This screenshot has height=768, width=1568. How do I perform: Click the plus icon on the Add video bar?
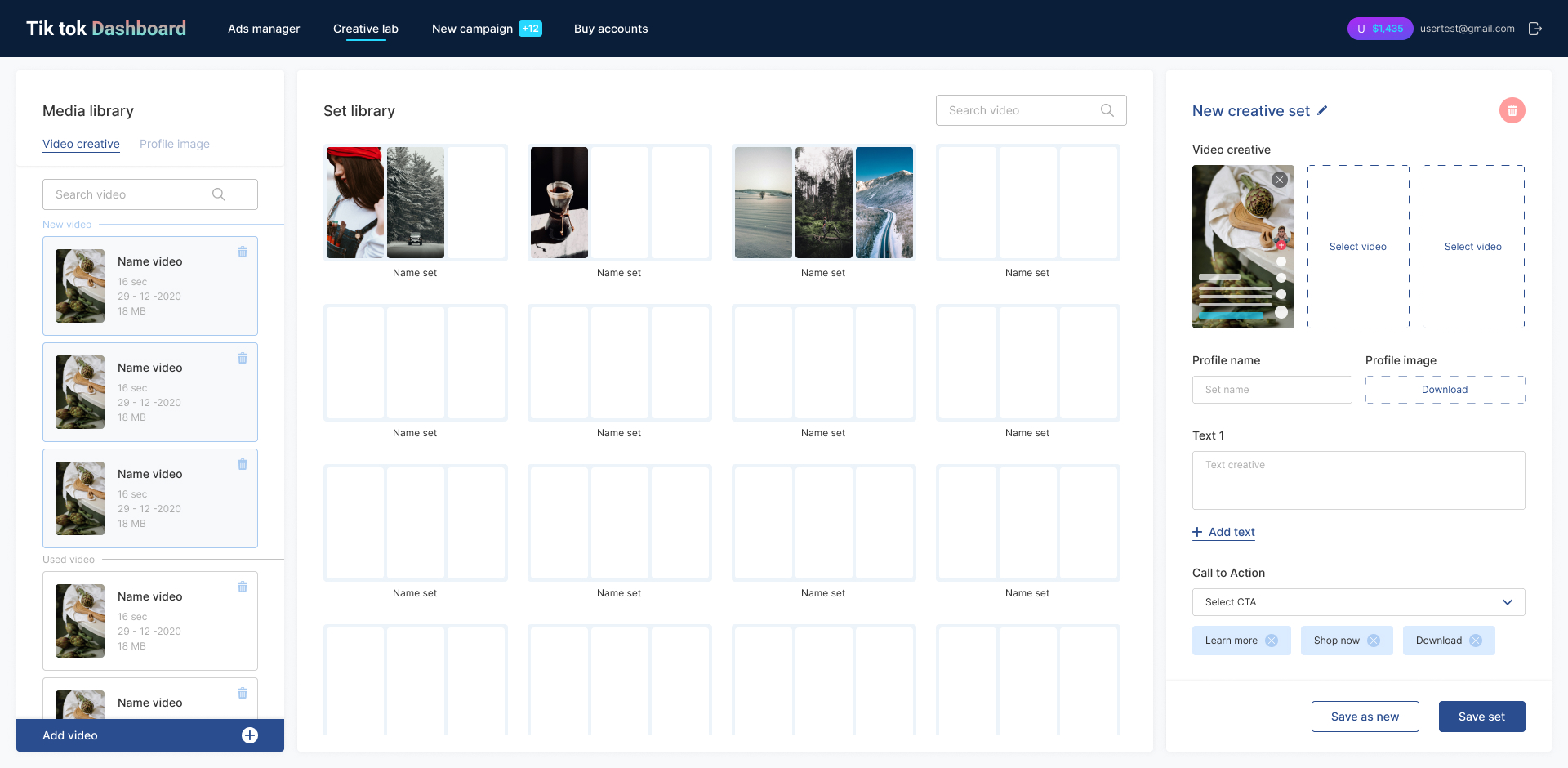click(x=250, y=735)
